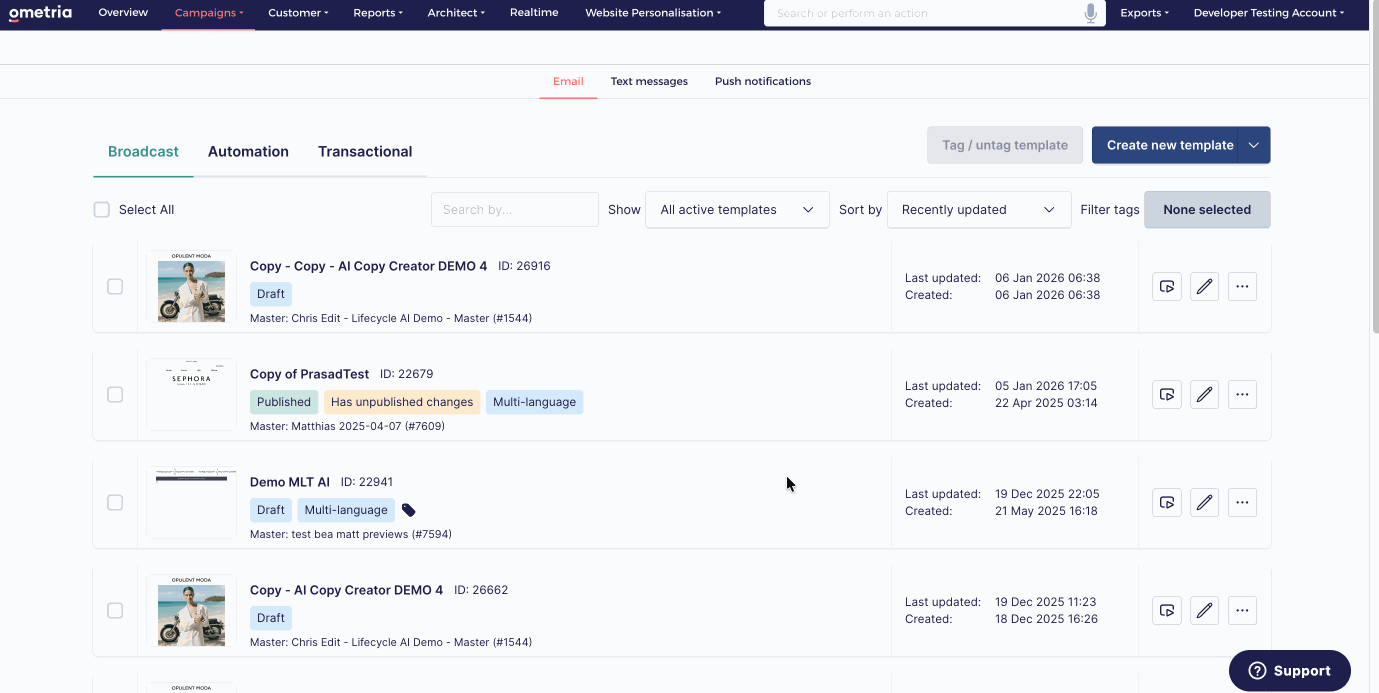The width and height of the screenshot is (1379, 693).
Task: Open the Architect menu
Action: [456, 13]
